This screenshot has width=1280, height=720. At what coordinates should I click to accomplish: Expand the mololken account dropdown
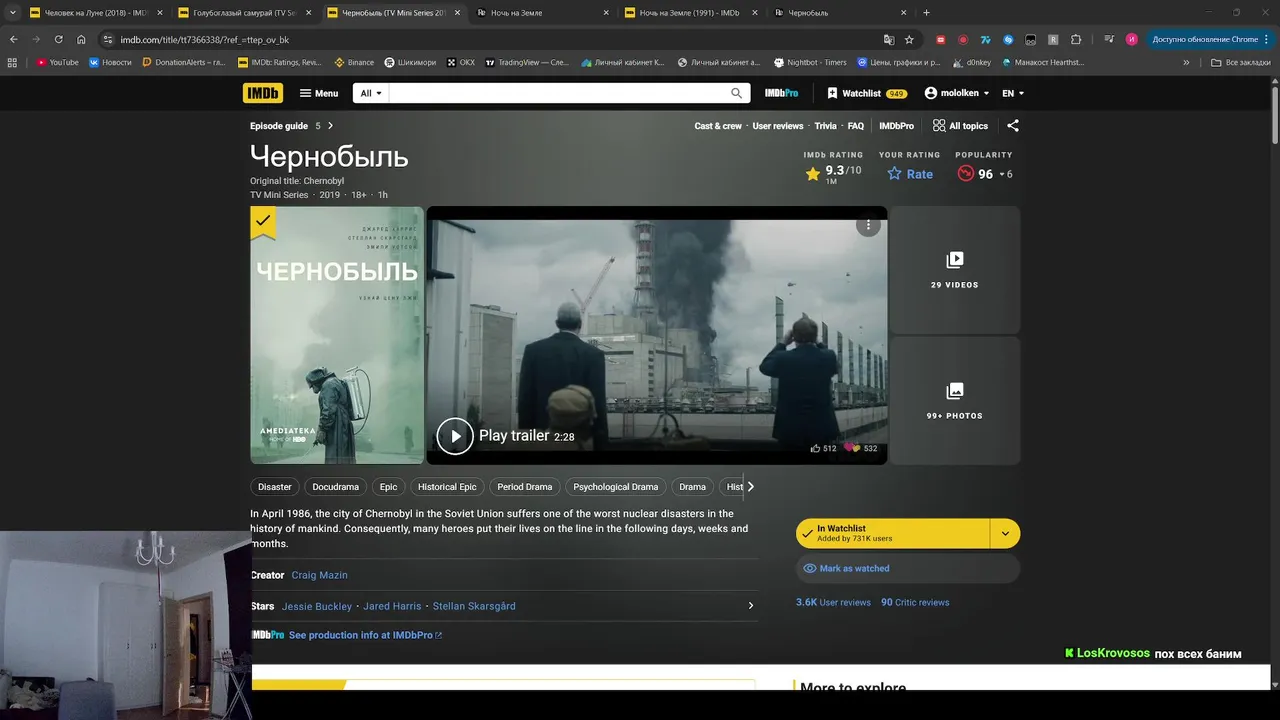point(957,93)
